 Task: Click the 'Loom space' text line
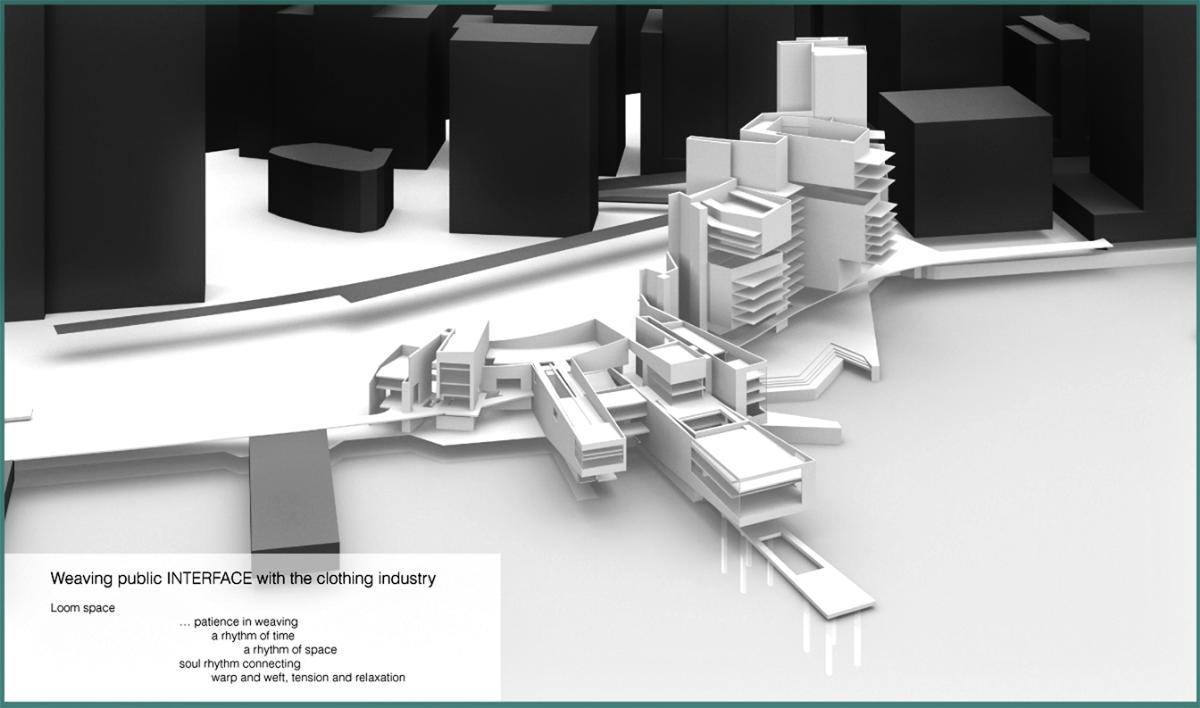click(83, 608)
